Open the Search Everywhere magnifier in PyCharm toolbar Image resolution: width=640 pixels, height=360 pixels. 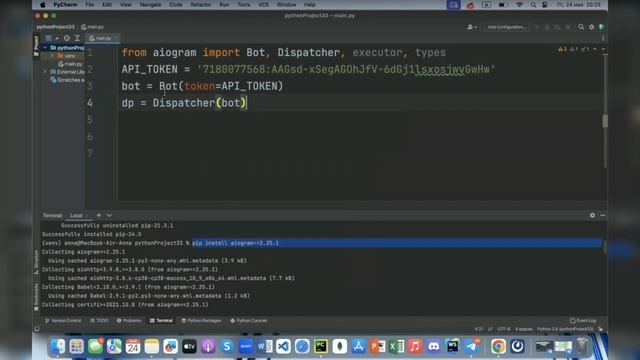click(581, 27)
